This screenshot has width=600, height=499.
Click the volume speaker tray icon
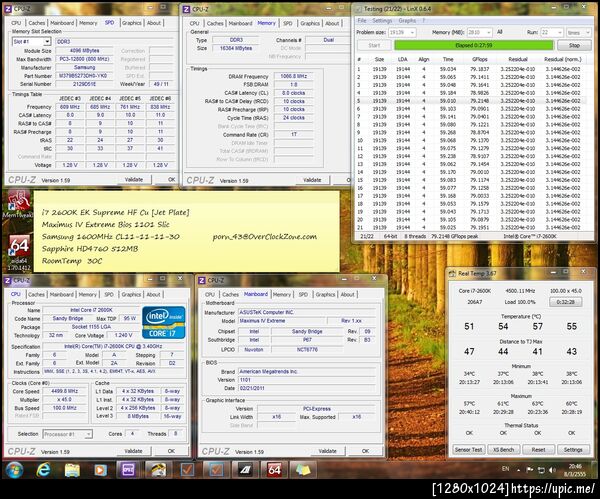click(x=553, y=470)
